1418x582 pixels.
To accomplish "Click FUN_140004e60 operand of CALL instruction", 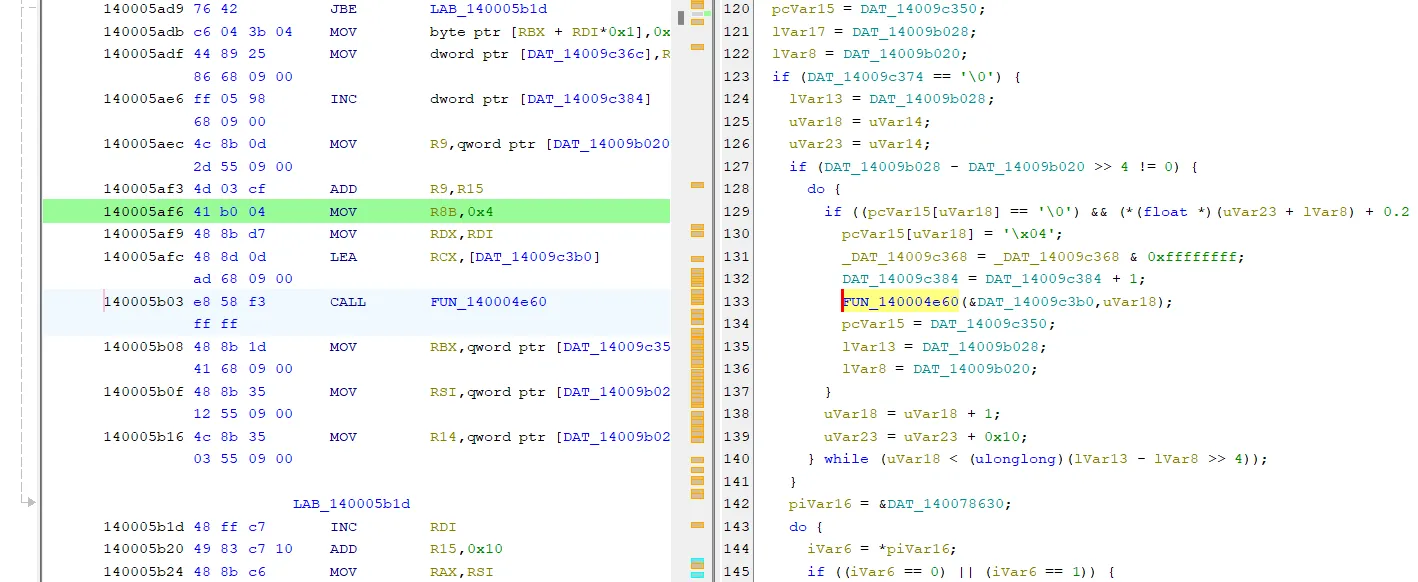I will [488, 302].
